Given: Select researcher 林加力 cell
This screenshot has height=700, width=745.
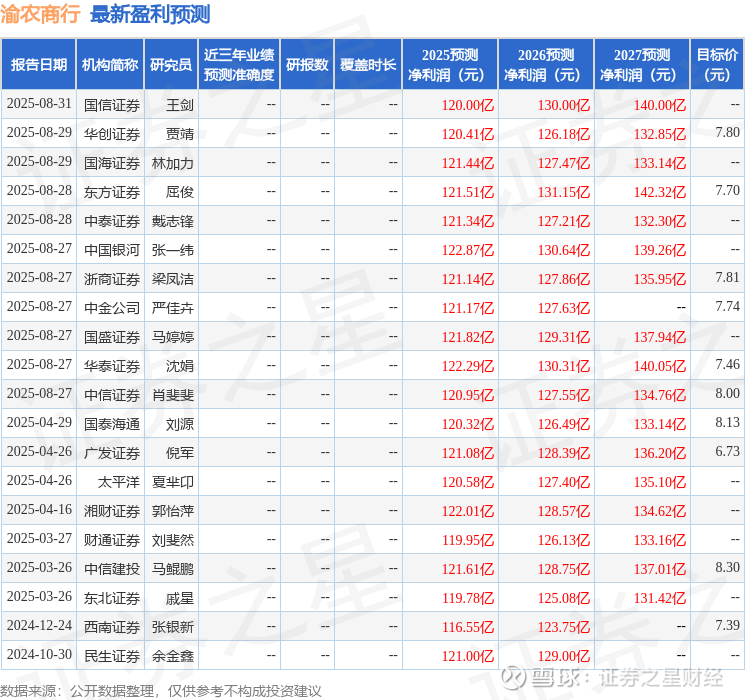Looking at the screenshot, I should point(172,163).
